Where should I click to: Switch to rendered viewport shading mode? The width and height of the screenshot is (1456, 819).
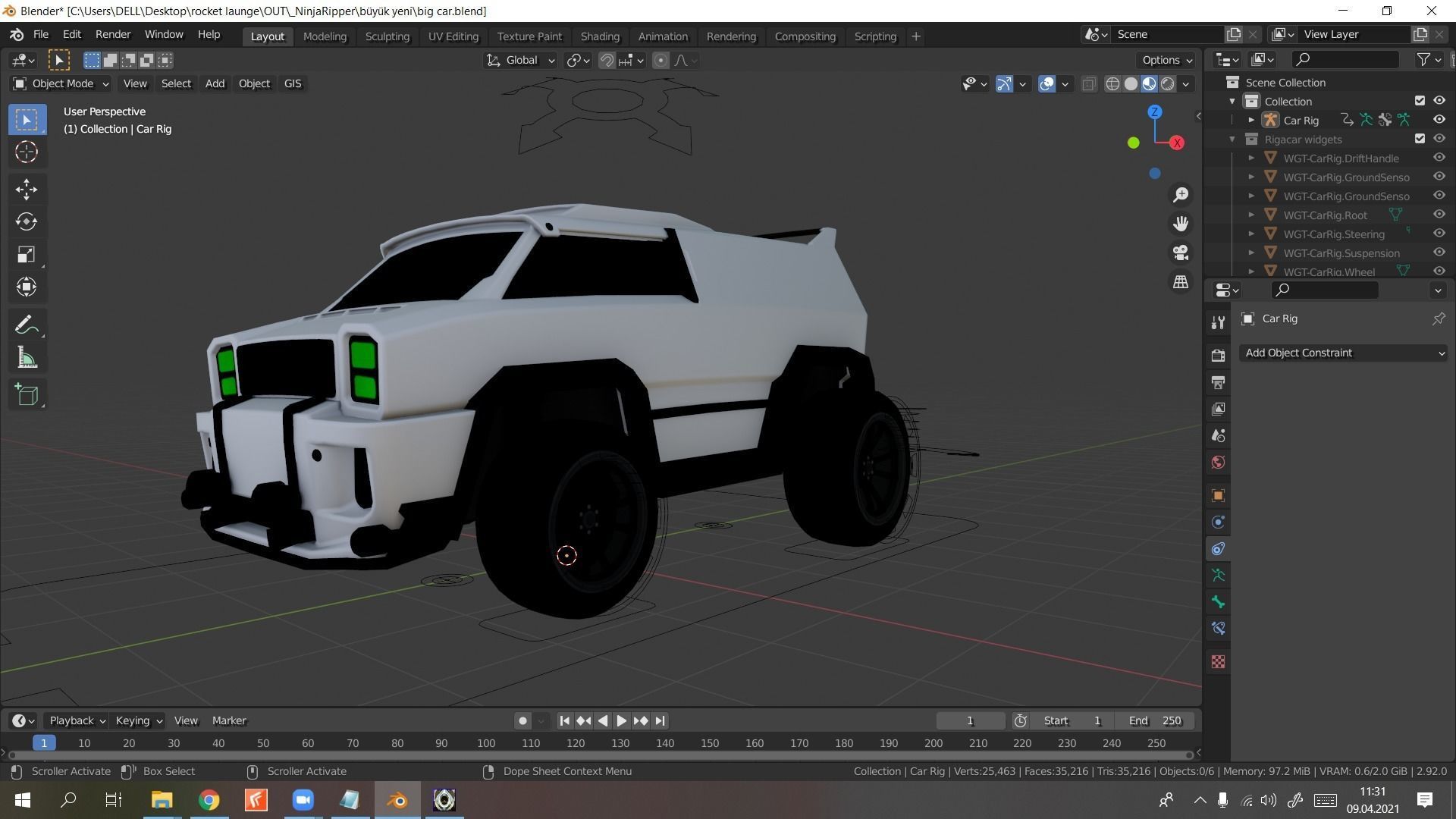click(1168, 83)
